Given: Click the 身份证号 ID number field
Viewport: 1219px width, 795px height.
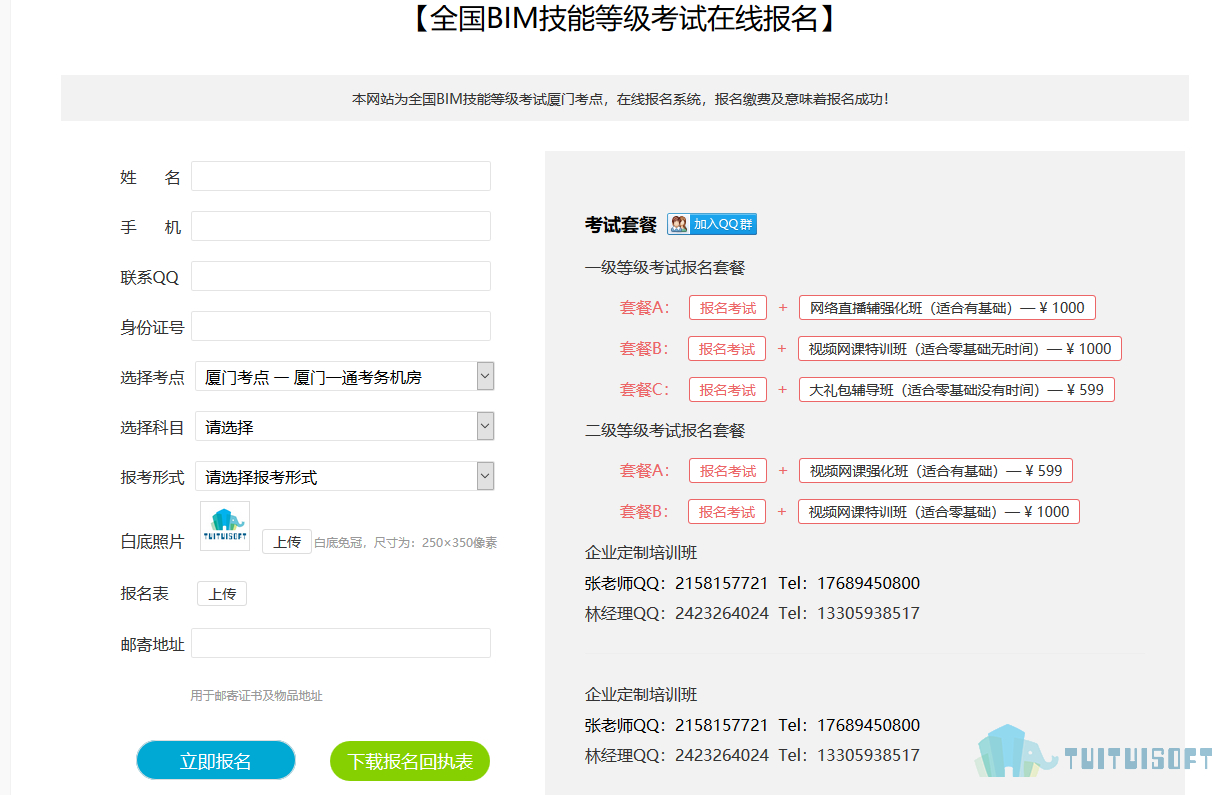Looking at the screenshot, I should (x=341, y=326).
